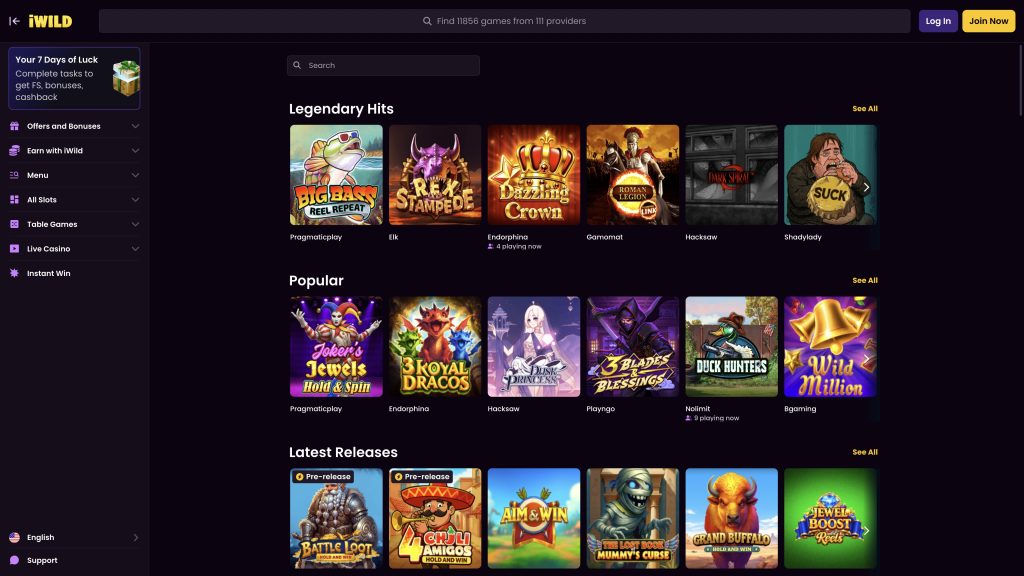
Task: Expand the Menu section chevron
Action: (x=135, y=175)
